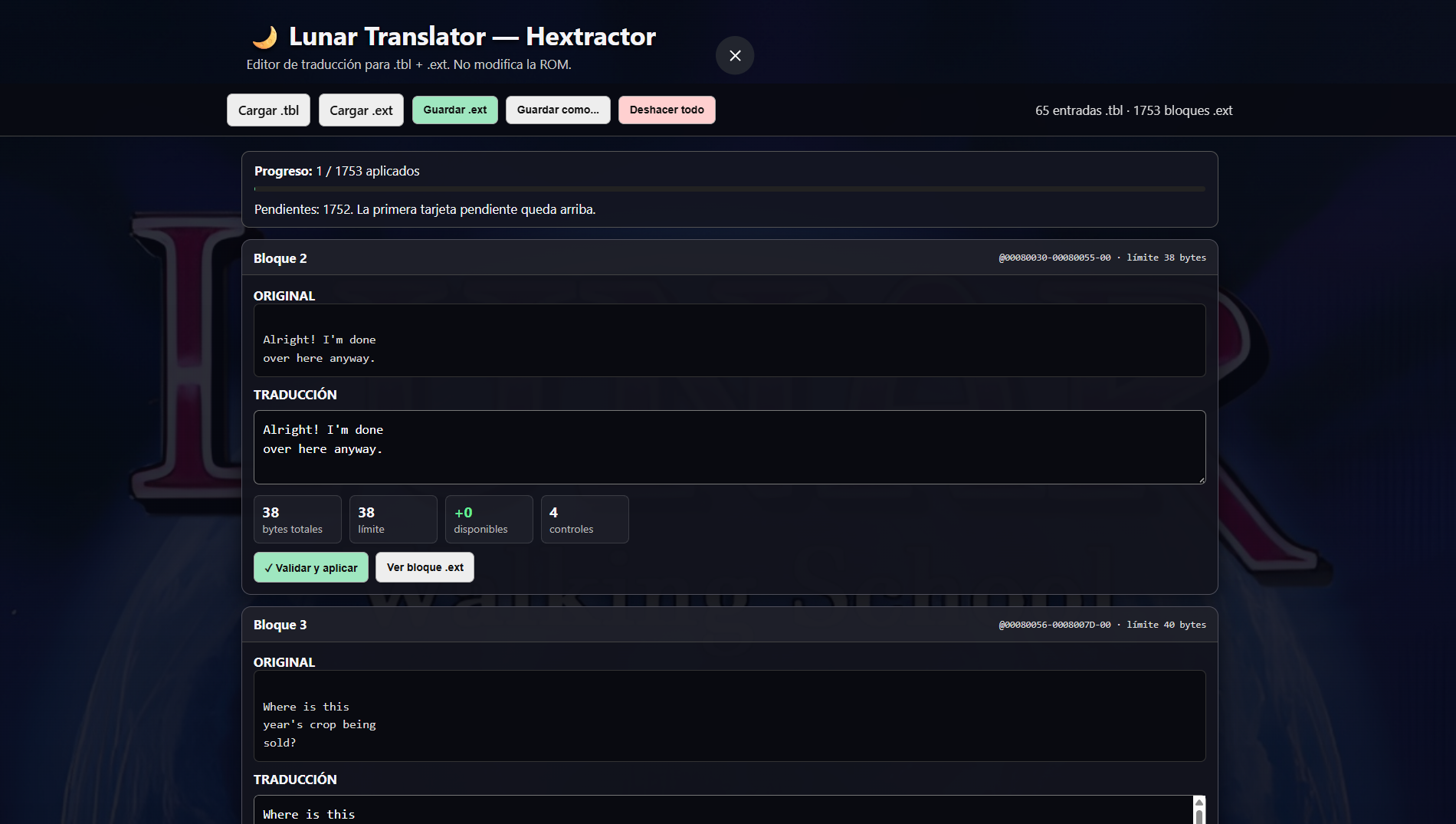Click the address @00080056-0008007D-00 label
Viewport: 1456px width, 824px height.
click(x=1054, y=625)
